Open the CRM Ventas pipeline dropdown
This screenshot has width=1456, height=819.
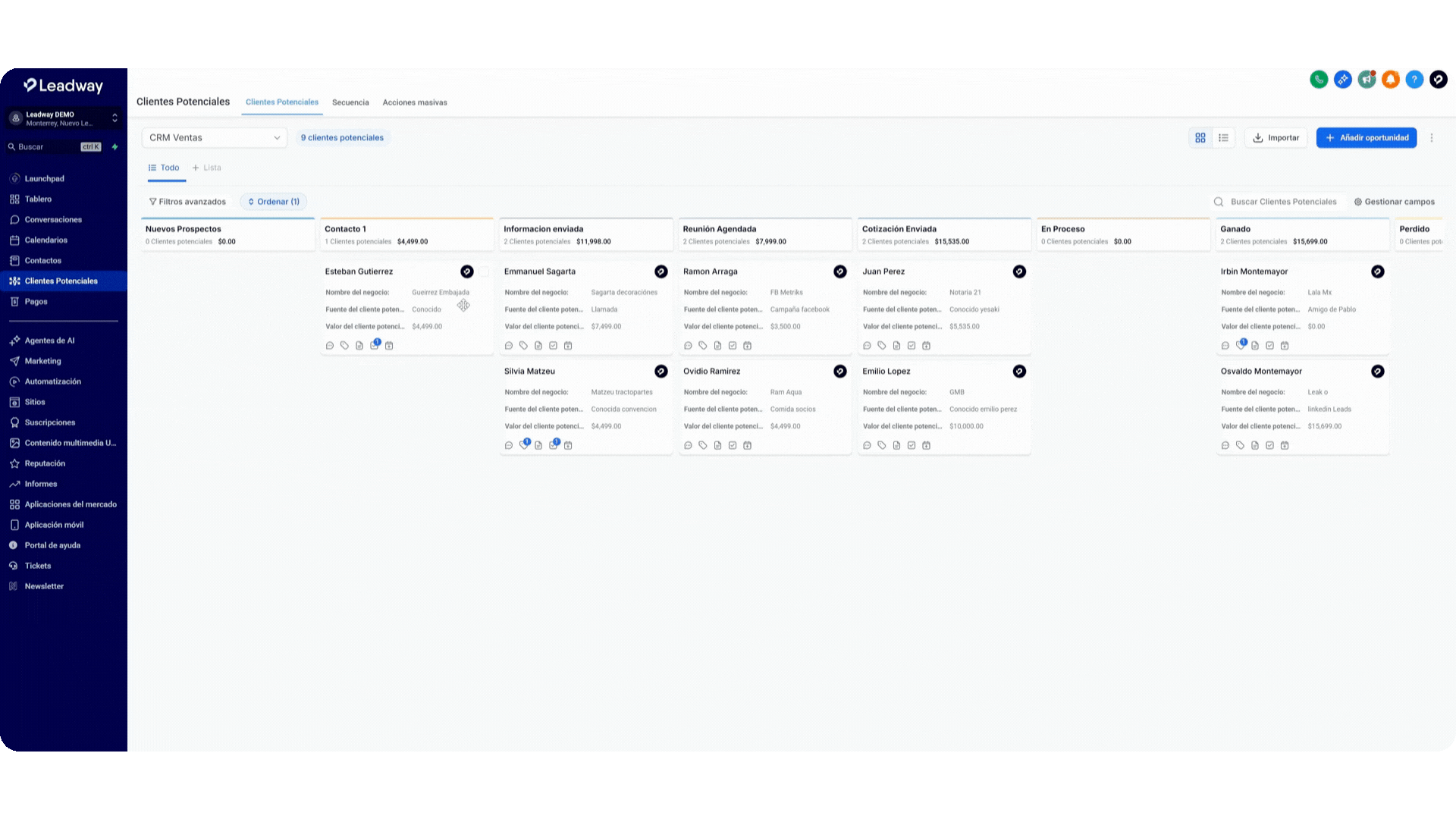(215, 138)
